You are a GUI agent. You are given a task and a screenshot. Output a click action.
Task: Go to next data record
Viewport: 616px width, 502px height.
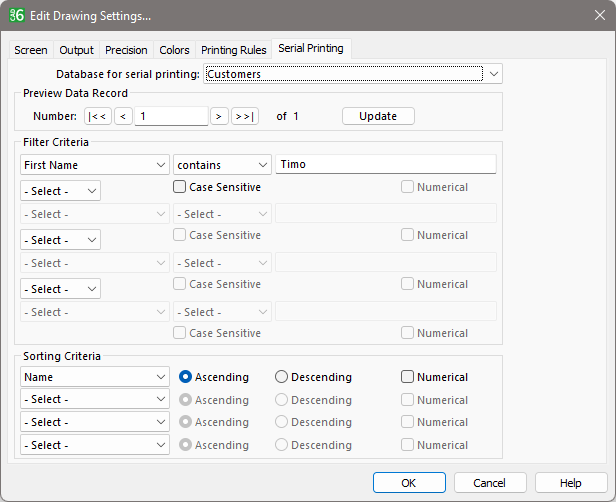pyautogui.click(x=219, y=116)
